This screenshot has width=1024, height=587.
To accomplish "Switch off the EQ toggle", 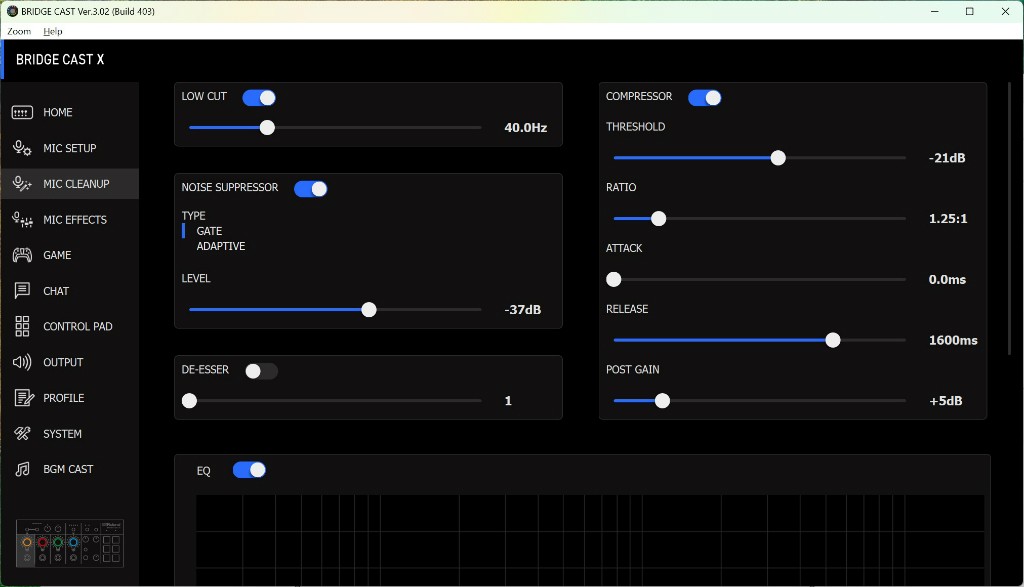I will pyautogui.click(x=249, y=470).
